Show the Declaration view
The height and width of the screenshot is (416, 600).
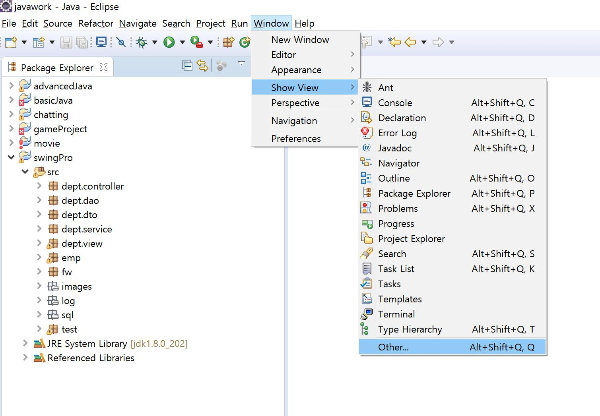click(x=453, y=117)
